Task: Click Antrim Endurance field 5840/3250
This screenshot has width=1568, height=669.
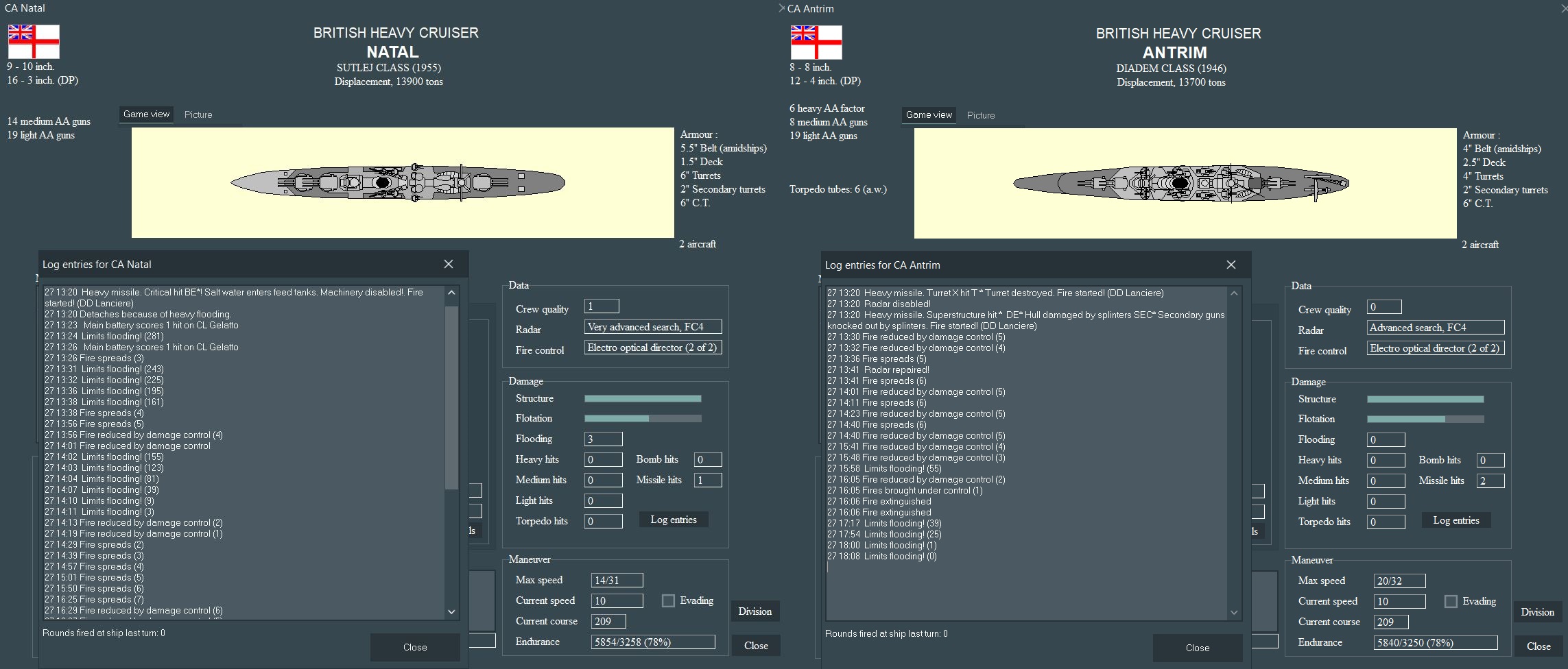Action: pos(1436,642)
